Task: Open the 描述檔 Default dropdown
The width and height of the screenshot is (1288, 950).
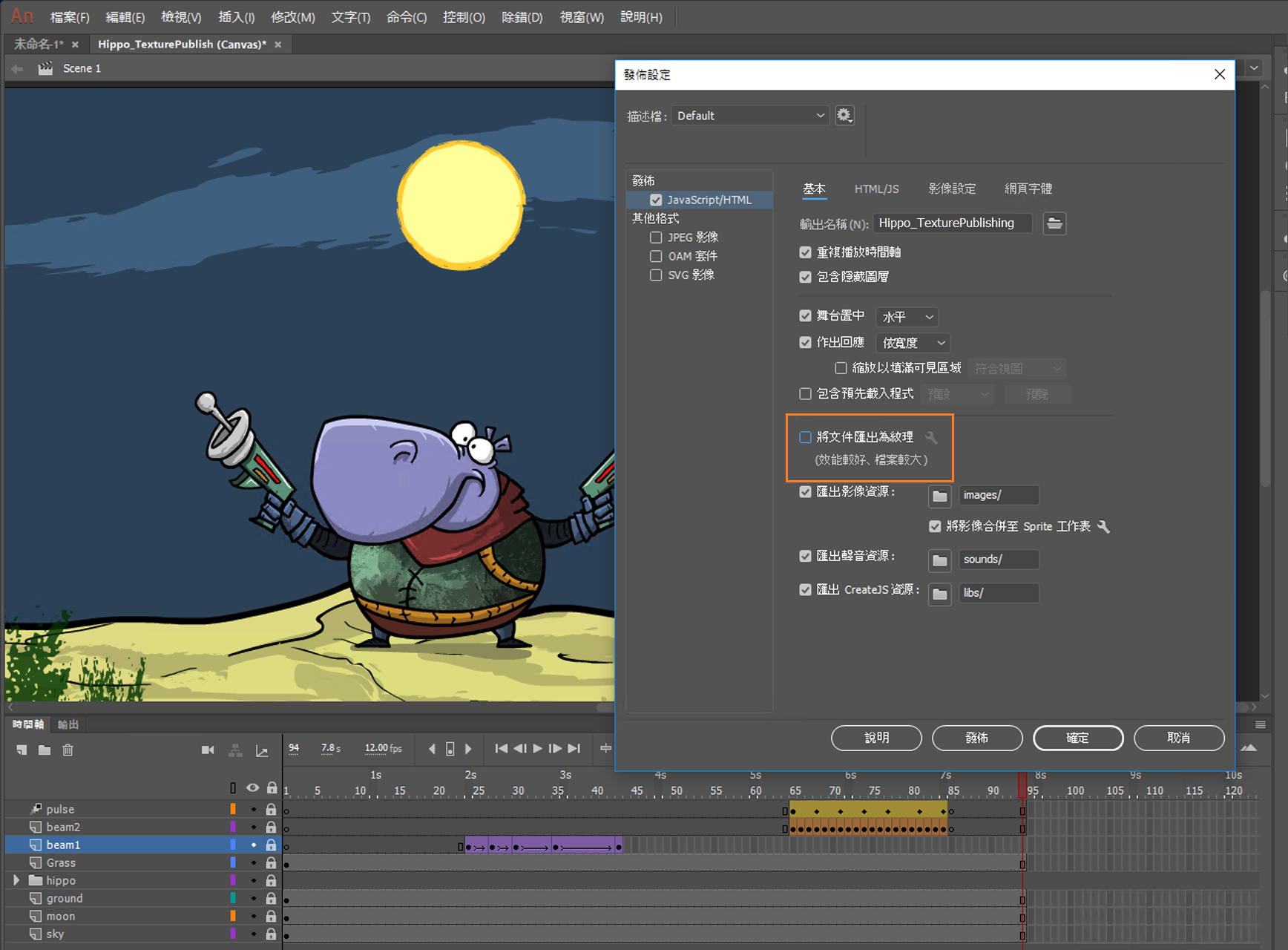Action: [749, 116]
